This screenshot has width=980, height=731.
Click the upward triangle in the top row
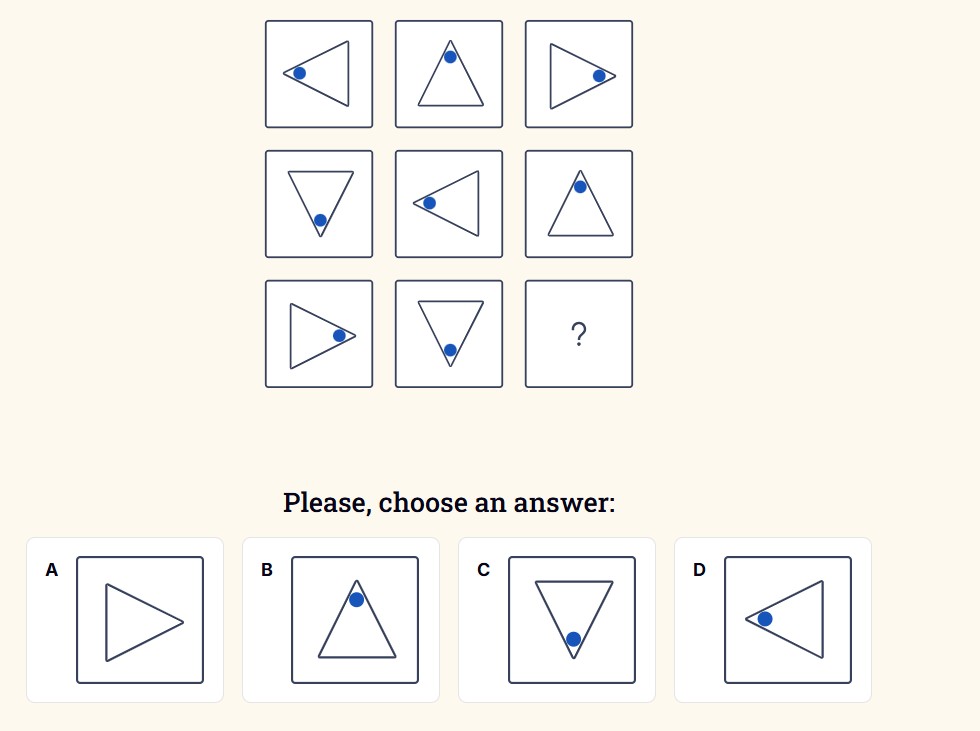(448, 73)
